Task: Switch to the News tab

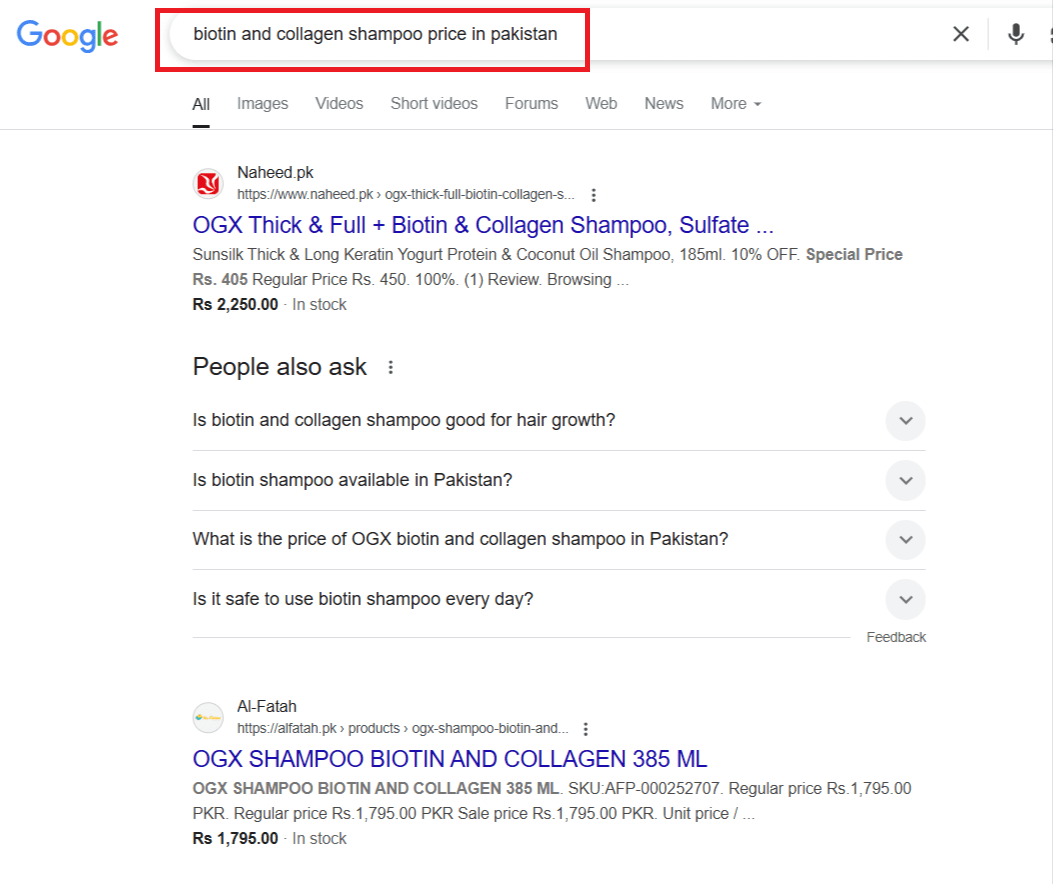Action: (664, 104)
